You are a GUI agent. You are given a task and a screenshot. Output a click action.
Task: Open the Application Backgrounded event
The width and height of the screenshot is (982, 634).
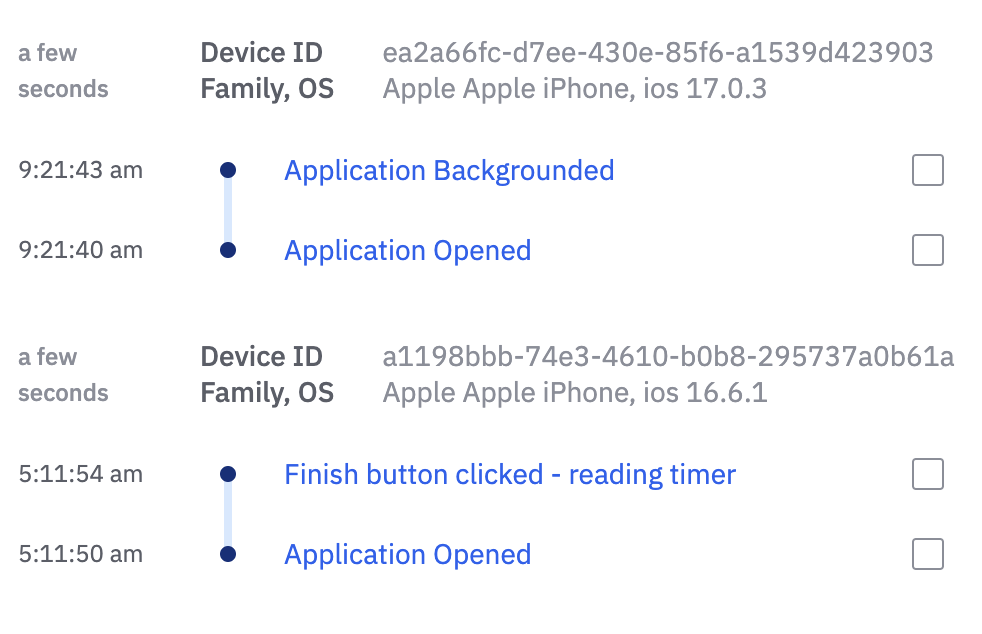[x=449, y=171]
